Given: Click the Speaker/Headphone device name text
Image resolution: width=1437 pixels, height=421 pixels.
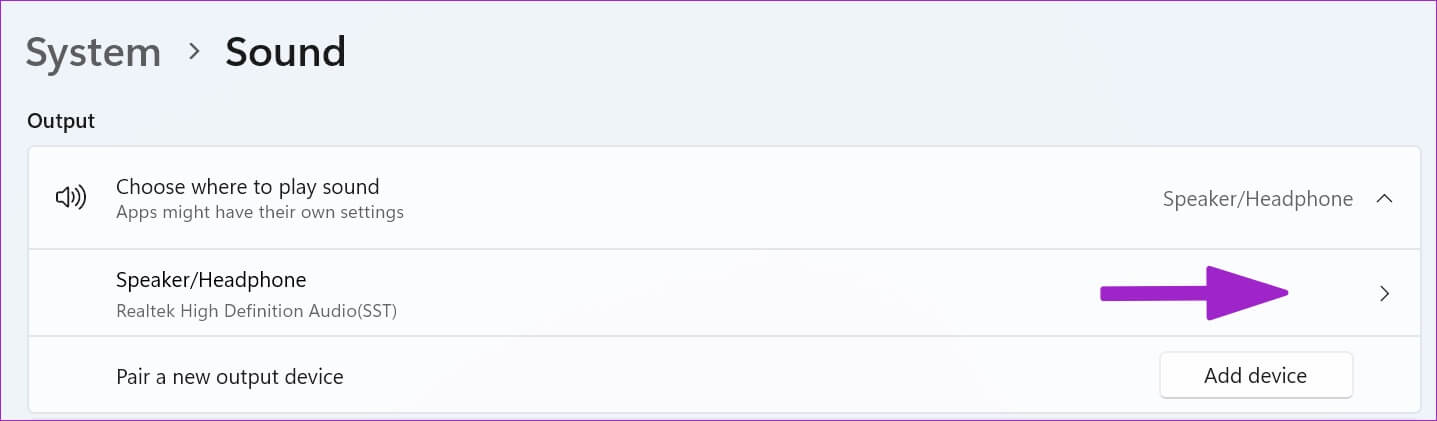Looking at the screenshot, I should [211, 280].
